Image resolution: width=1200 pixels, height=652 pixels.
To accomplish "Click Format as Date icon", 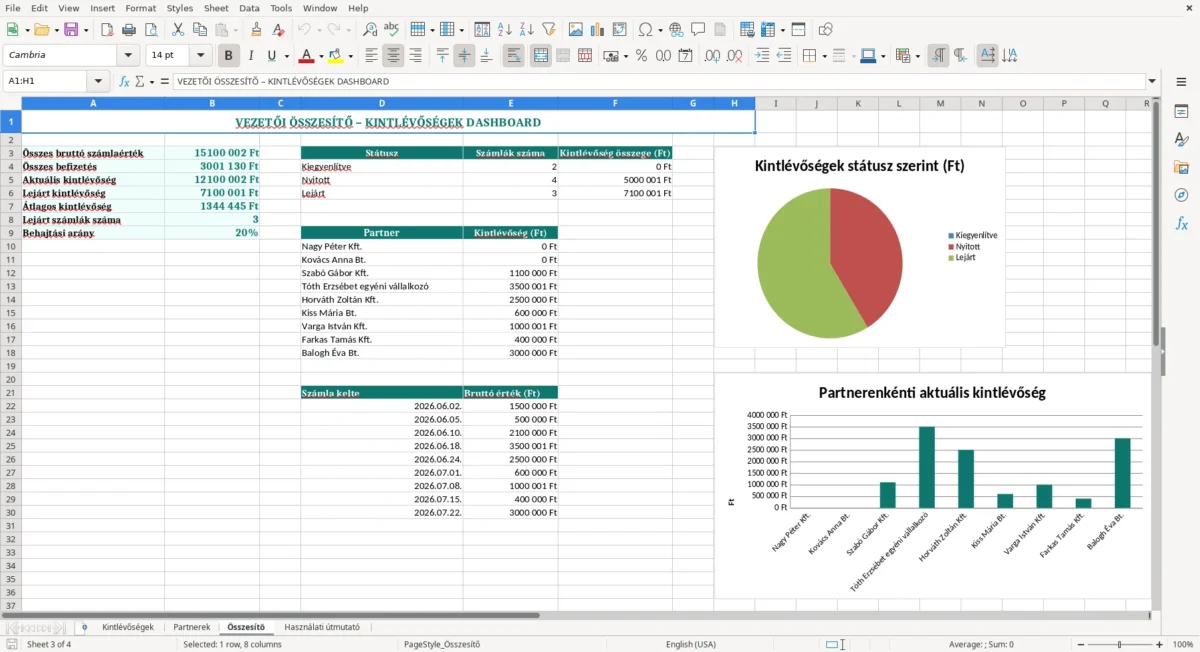I will [x=685, y=56].
